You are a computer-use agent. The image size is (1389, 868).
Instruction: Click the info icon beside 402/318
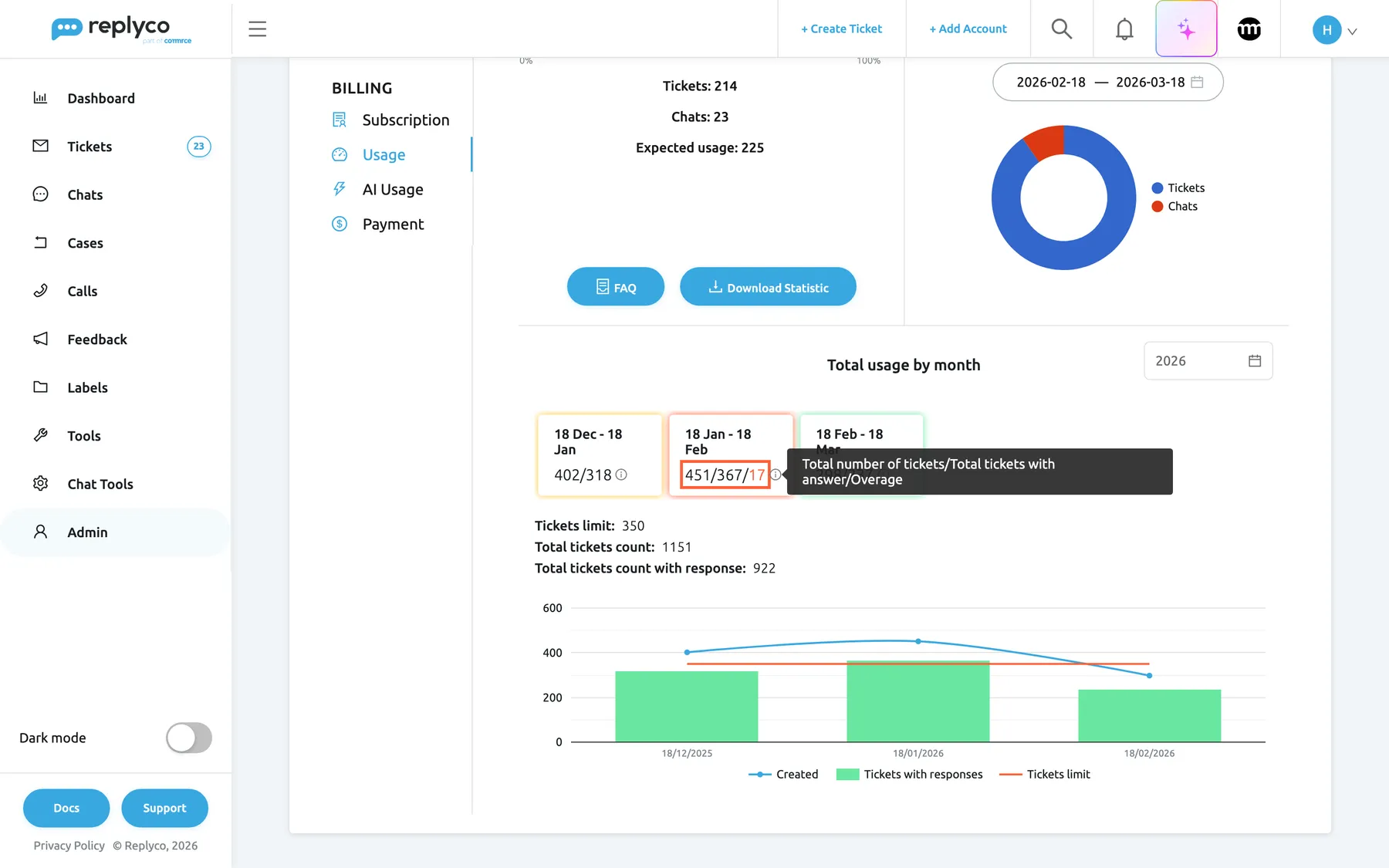pos(621,475)
